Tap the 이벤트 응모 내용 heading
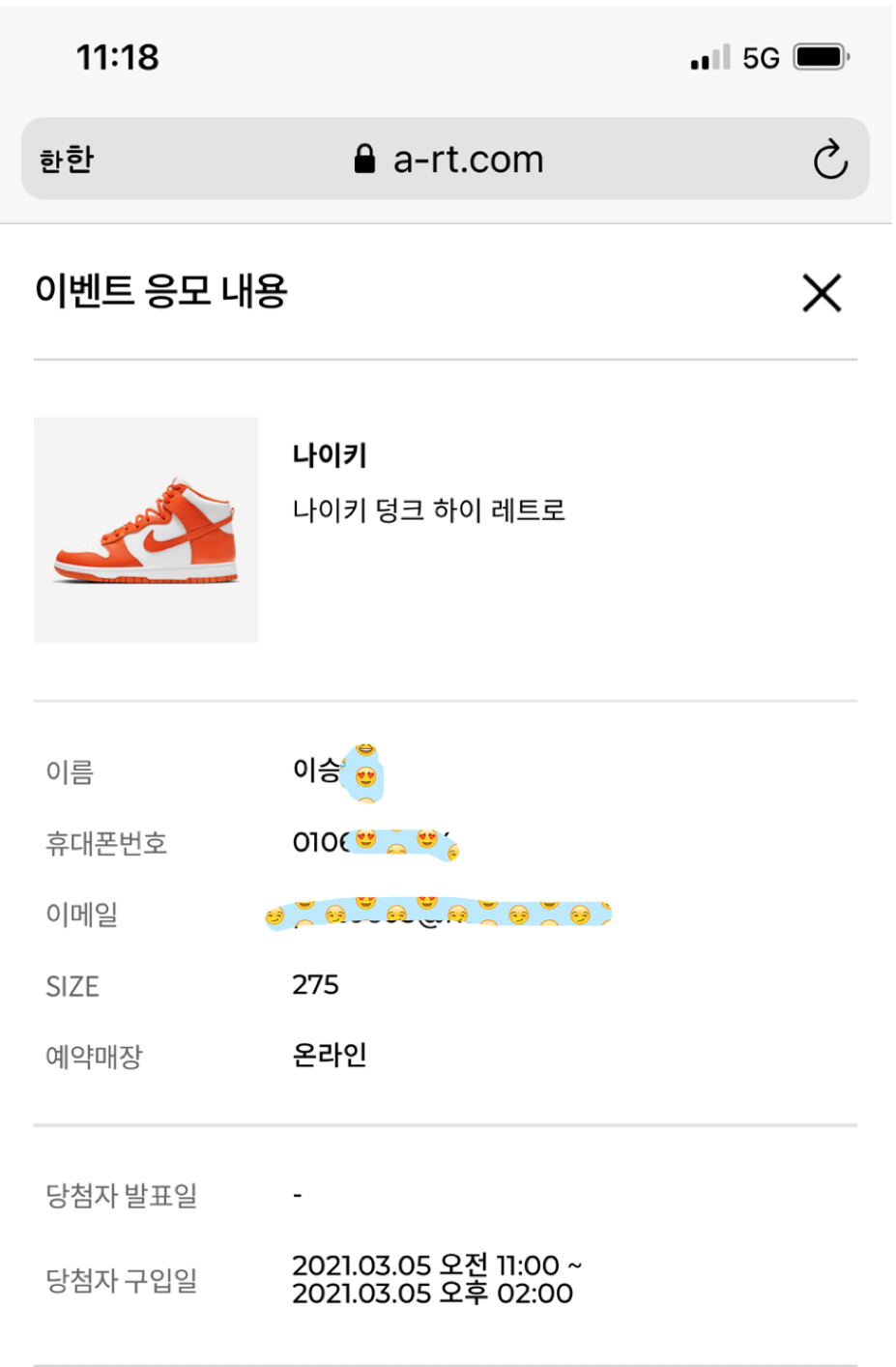The image size is (896, 1367). click(161, 290)
